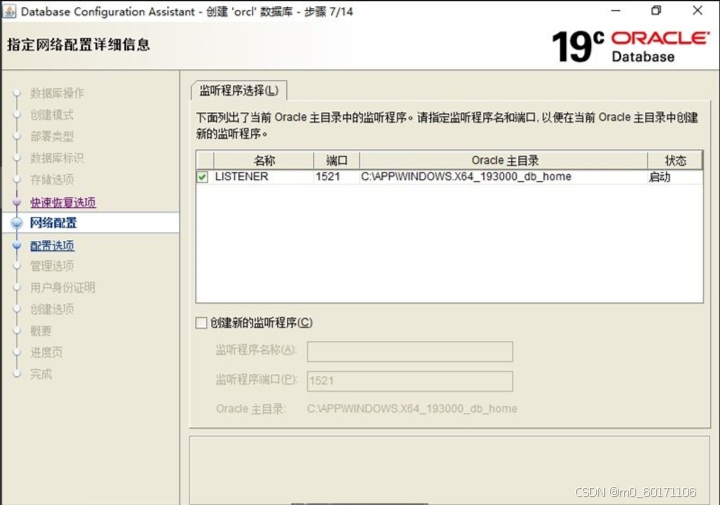Viewport: 720px width, 505px height.
Task: Minimize the Database Configuration Assistant window
Action: coord(616,11)
